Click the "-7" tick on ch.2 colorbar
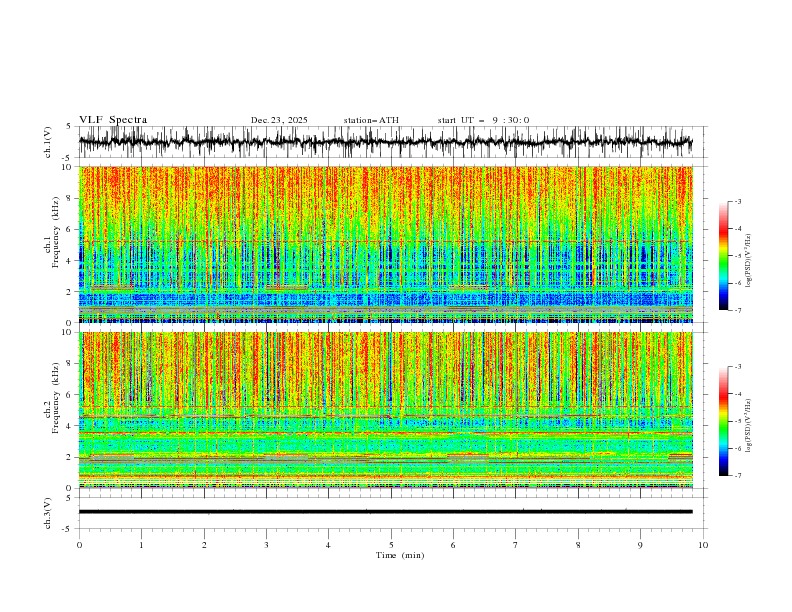The width and height of the screenshot is (792, 612). click(738, 475)
